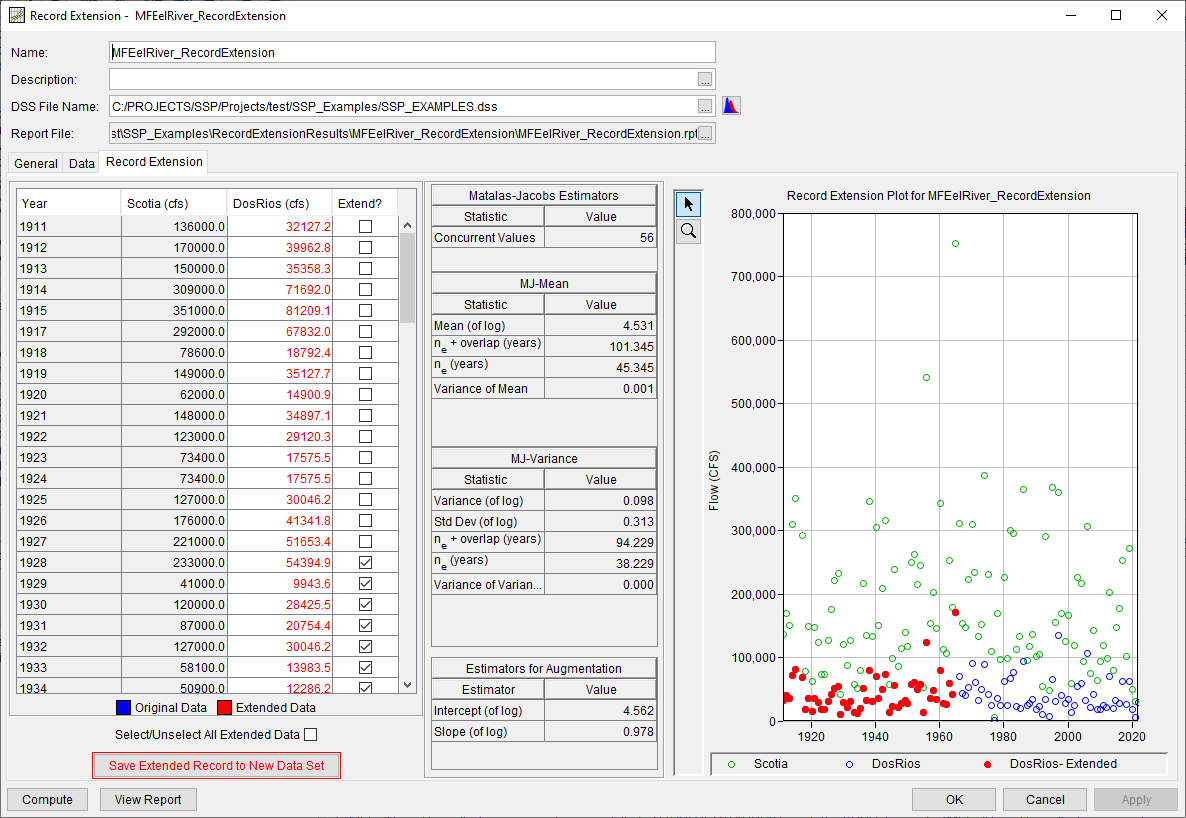Viewport: 1186px width, 818px height.
Task: Click the Variance of Mean value 0.001
Action: coord(601,388)
